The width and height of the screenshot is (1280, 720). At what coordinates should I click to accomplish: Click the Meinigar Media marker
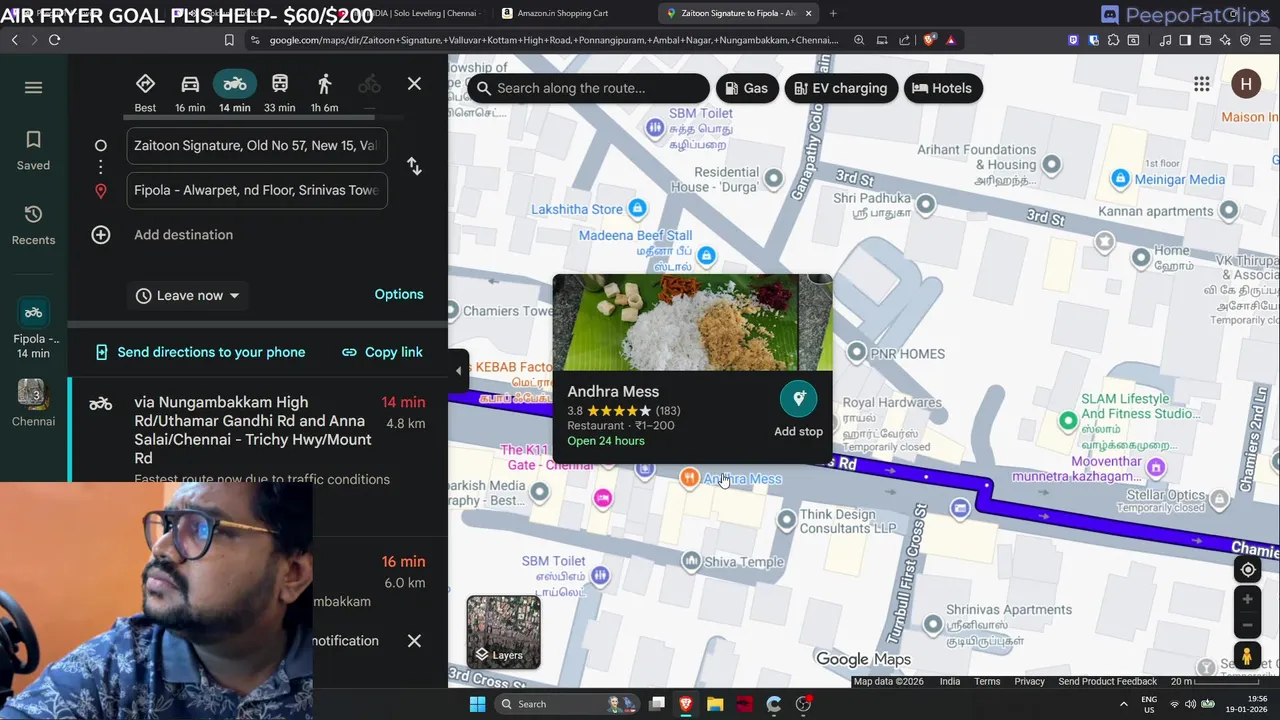pyautogui.click(x=1121, y=179)
